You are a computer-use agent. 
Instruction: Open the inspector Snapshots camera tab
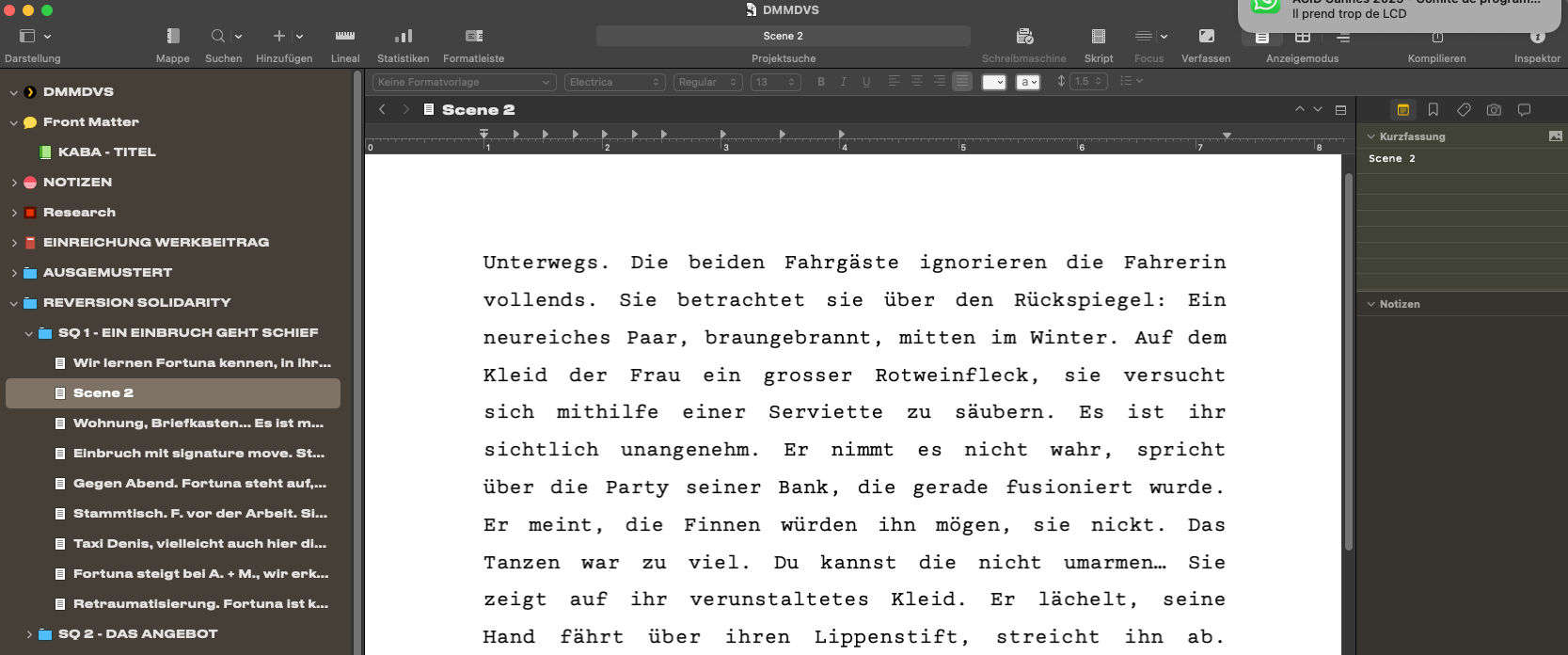coord(1494,110)
